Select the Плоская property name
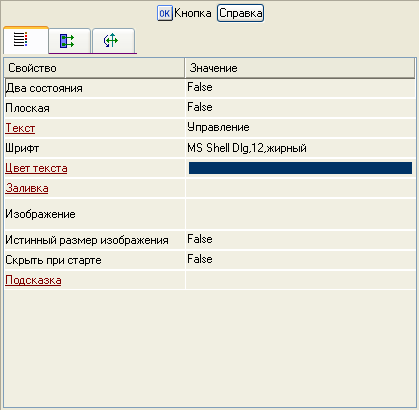The image size is (420, 411). pos(27,108)
